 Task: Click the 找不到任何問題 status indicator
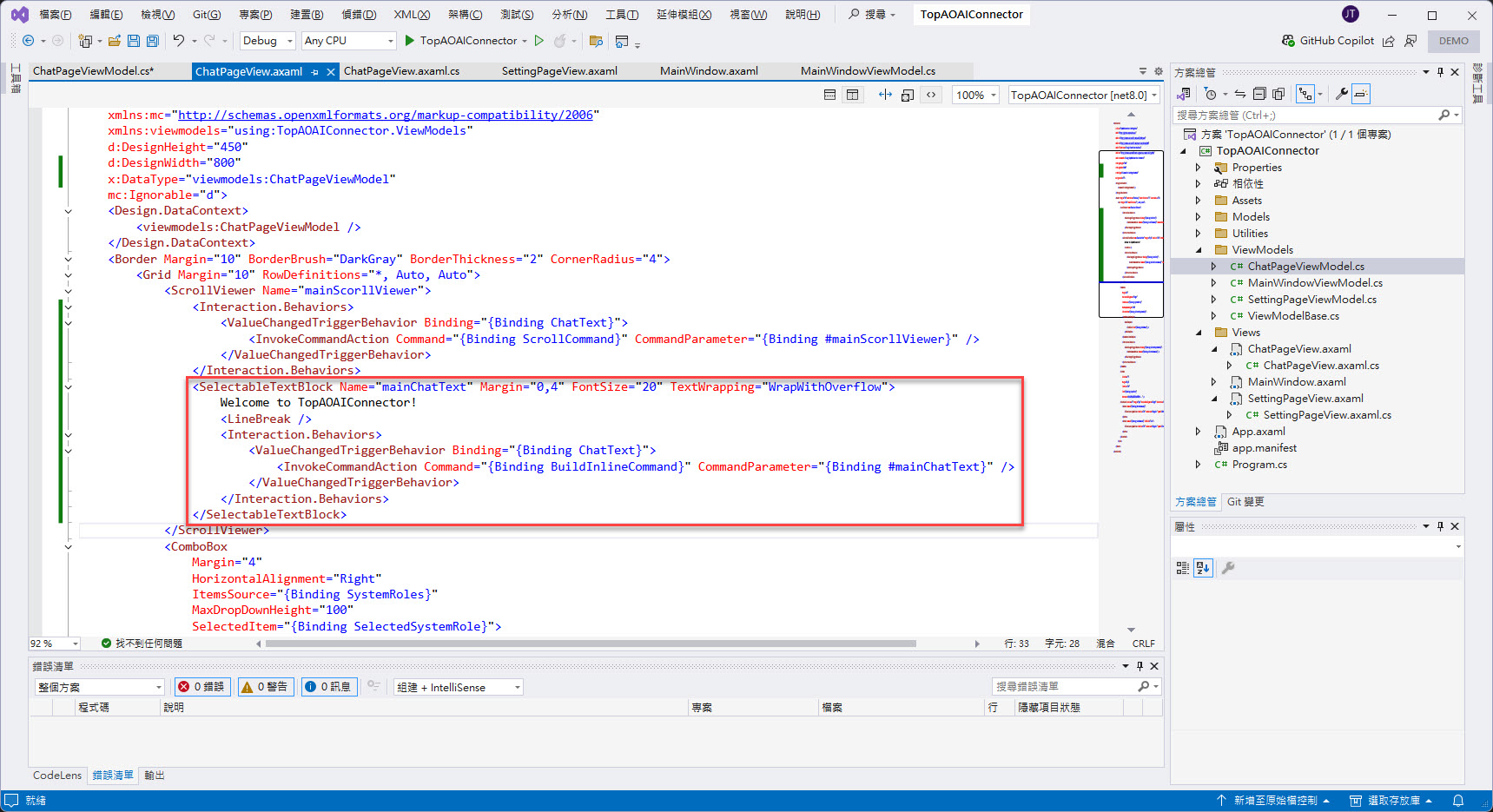142,644
